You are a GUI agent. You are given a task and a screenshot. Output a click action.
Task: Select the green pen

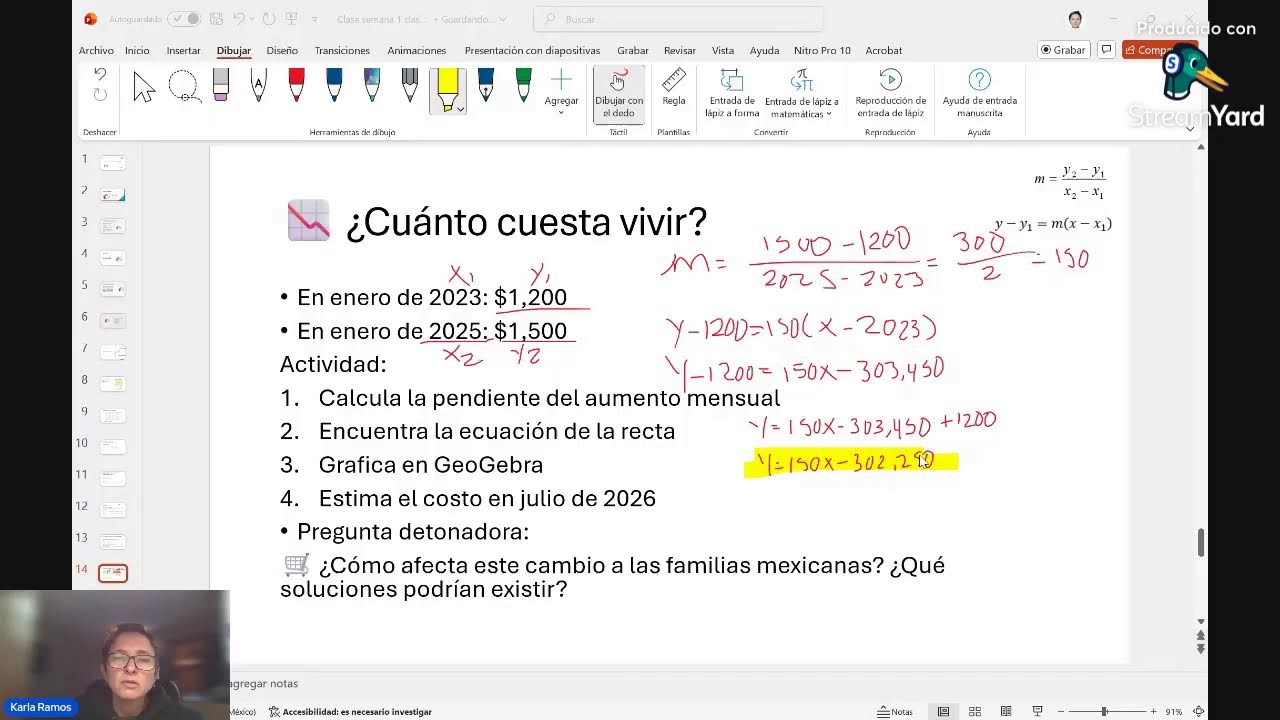pyautogui.click(x=523, y=86)
